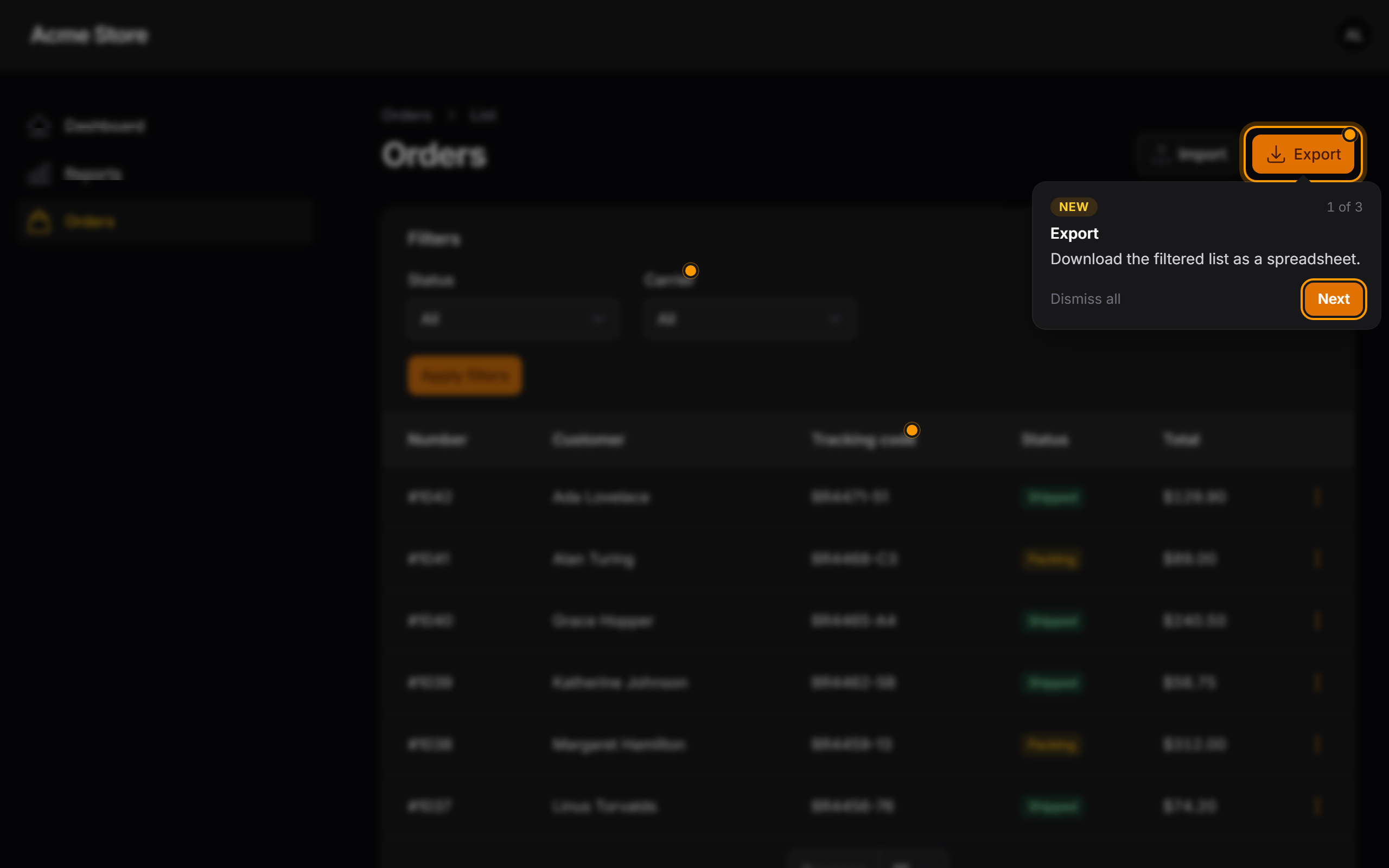Click the Orders breadcrumb link

(406, 116)
